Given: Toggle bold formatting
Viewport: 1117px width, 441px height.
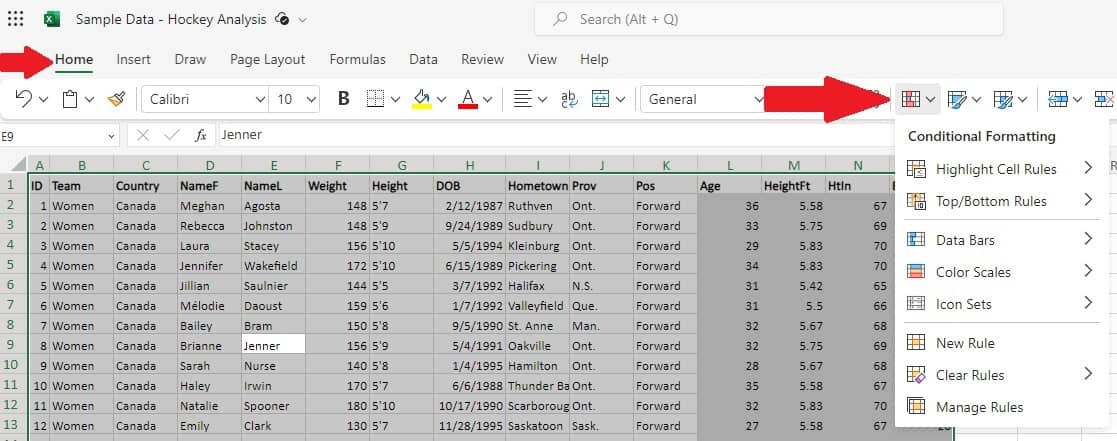Looking at the screenshot, I should point(343,99).
